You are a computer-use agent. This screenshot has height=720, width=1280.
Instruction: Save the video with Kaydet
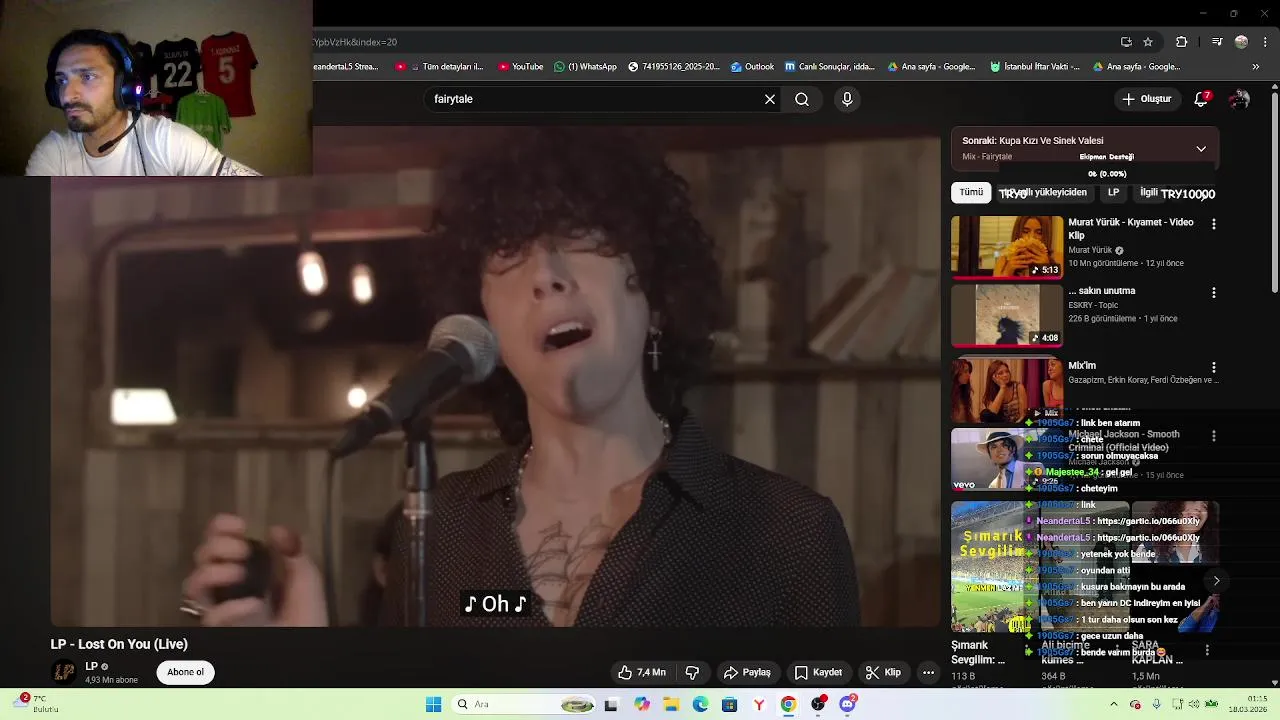(x=818, y=672)
